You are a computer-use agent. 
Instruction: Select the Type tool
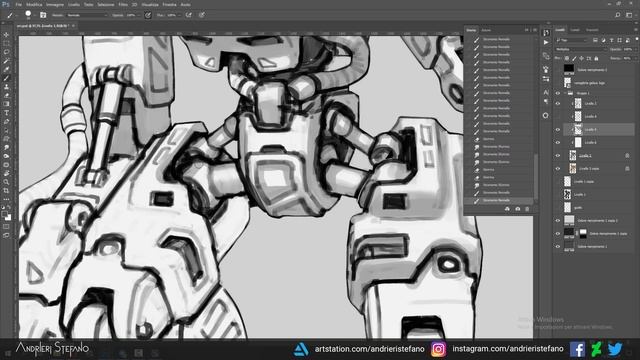click(6, 113)
